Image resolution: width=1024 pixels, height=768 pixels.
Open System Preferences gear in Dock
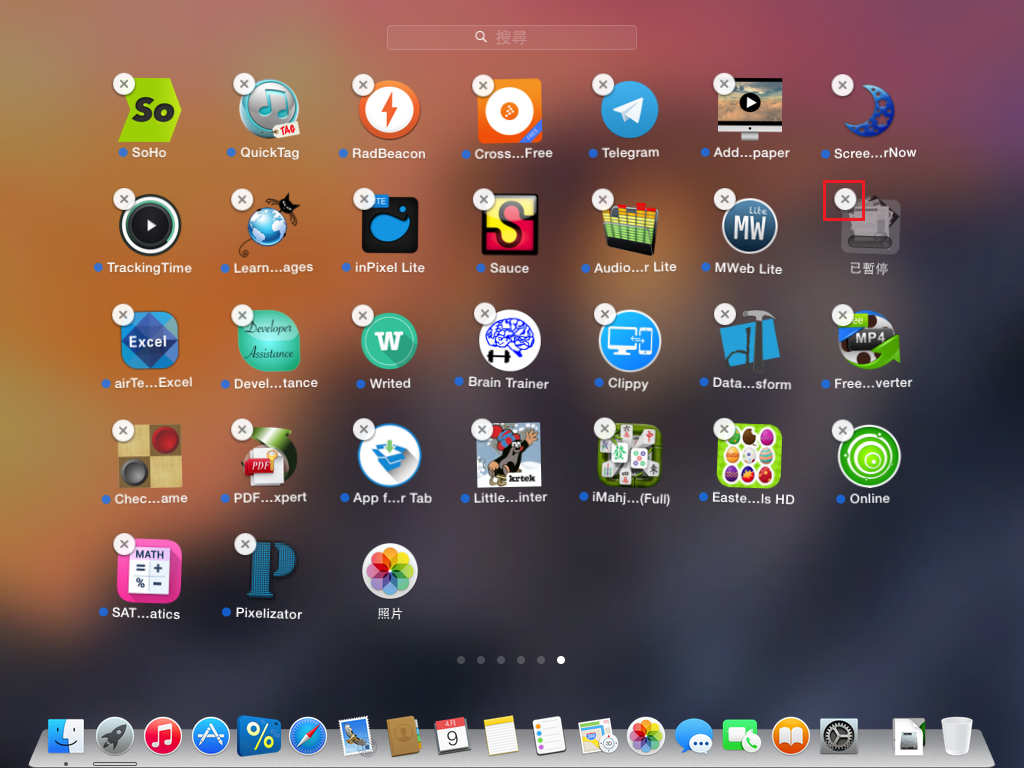point(839,736)
